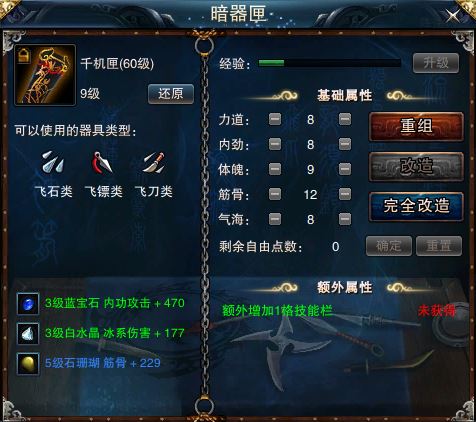The width and height of the screenshot is (476, 422).
Task: Select the 飞刀类 throwing knife icon
Action: pyautogui.click(x=154, y=162)
